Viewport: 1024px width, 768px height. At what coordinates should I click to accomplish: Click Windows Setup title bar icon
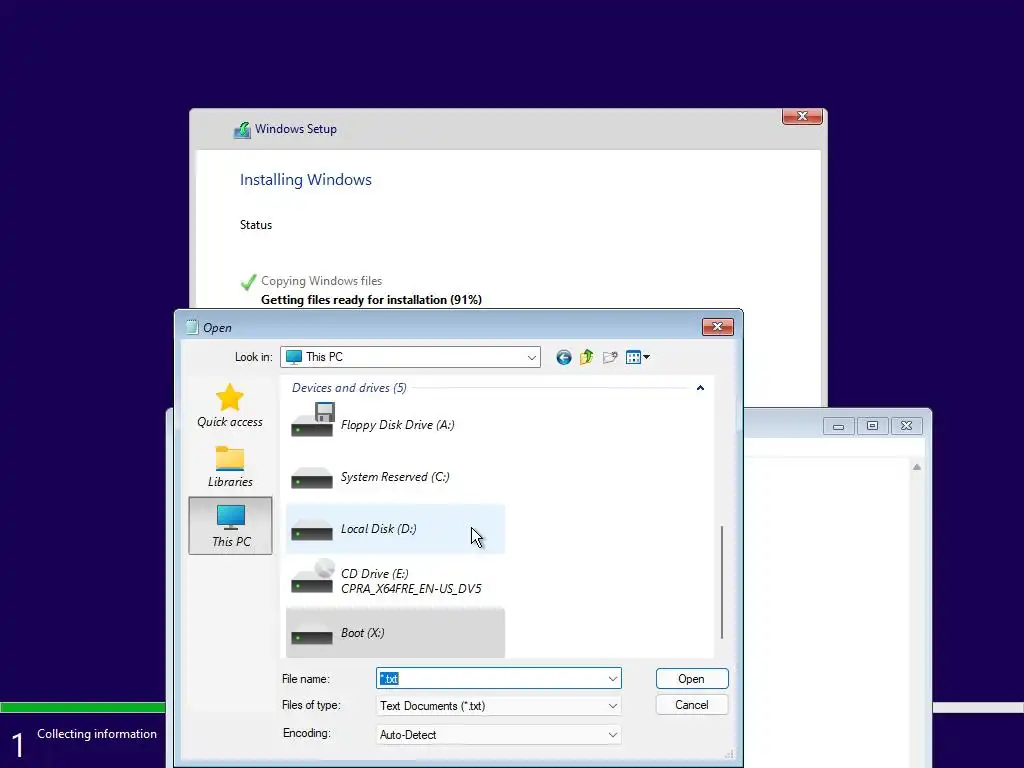click(x=242, y=129)
